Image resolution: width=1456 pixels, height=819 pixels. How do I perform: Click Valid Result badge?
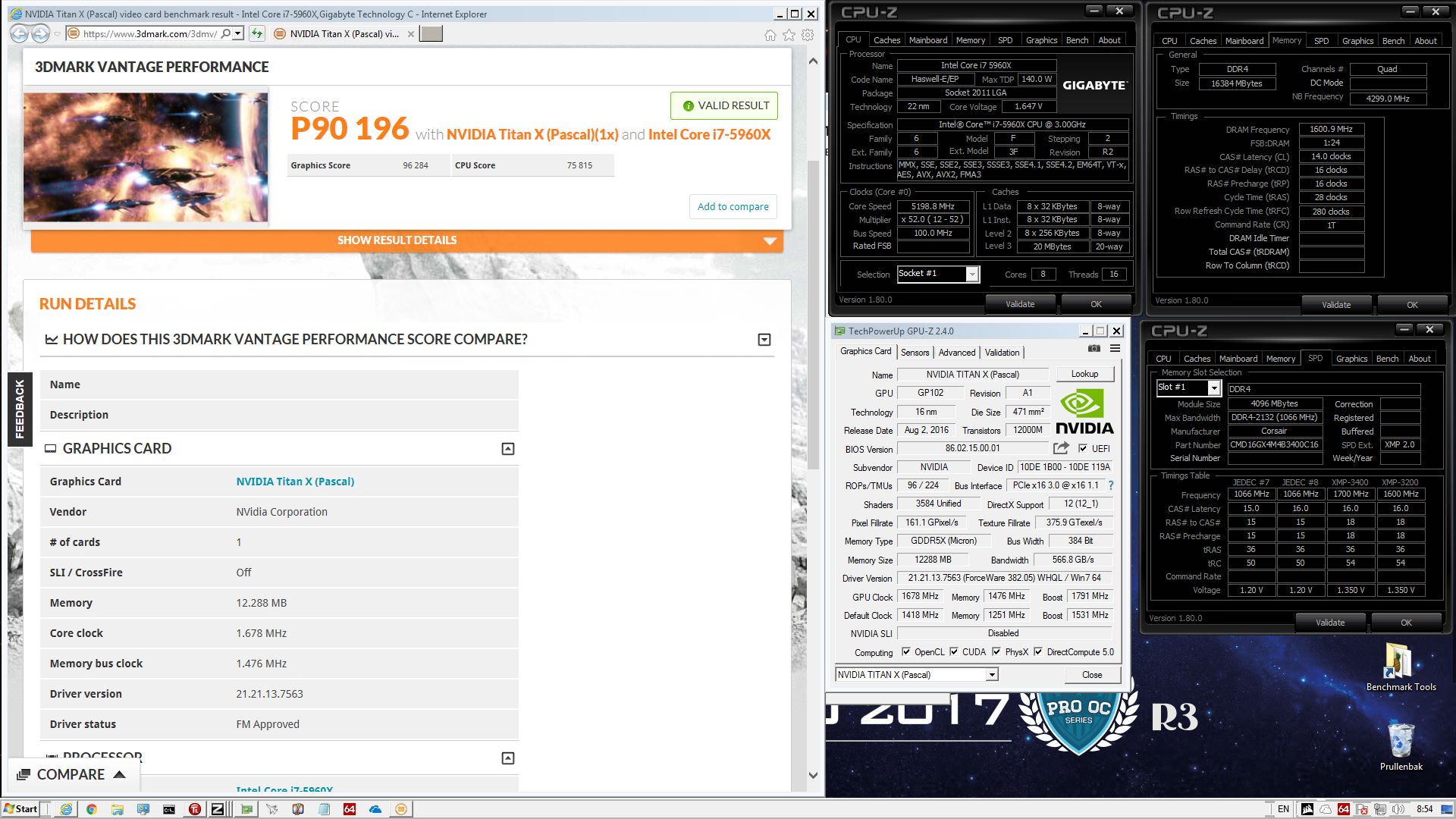click(724, 105)
